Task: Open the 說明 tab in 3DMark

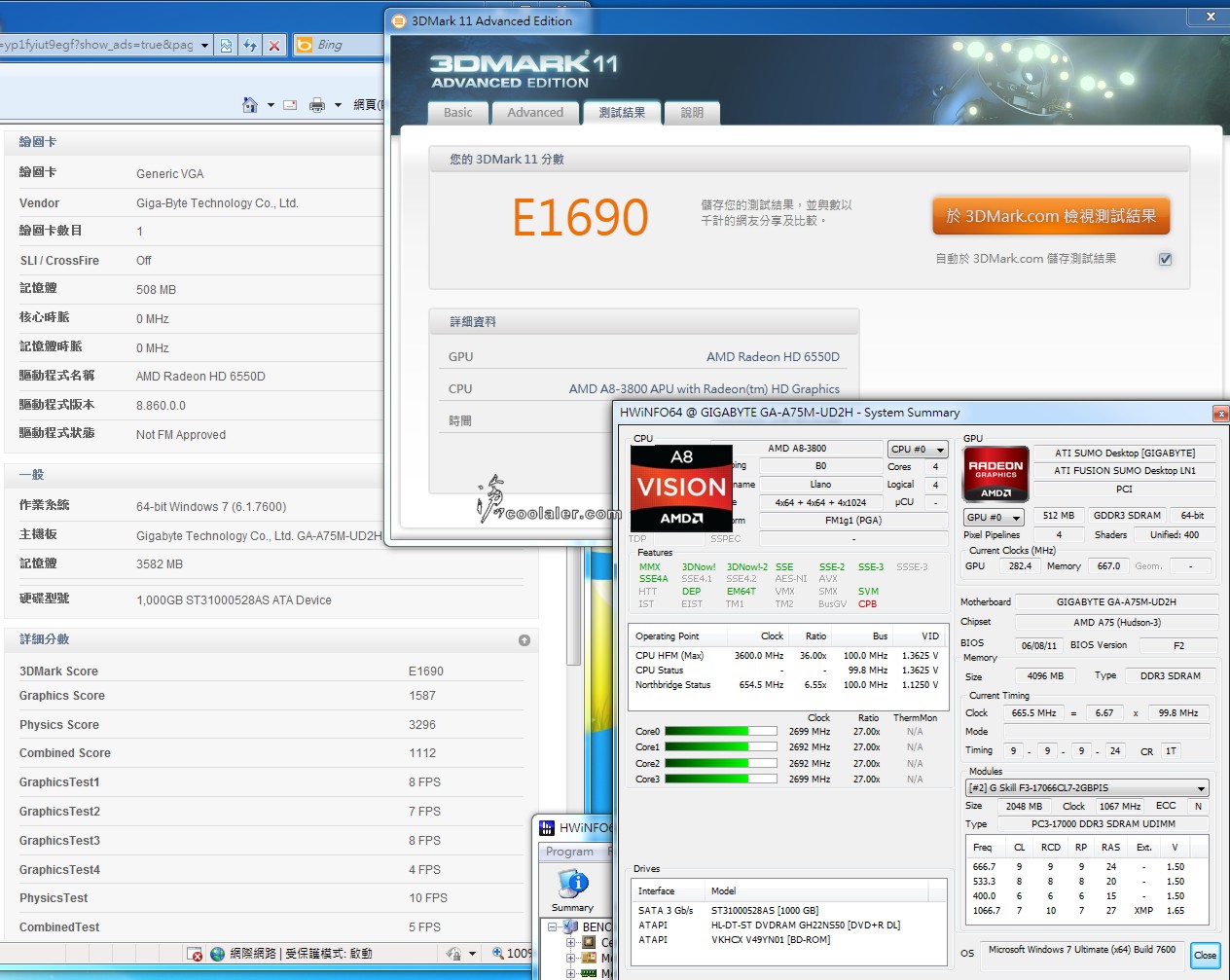Action: [692, 113]
